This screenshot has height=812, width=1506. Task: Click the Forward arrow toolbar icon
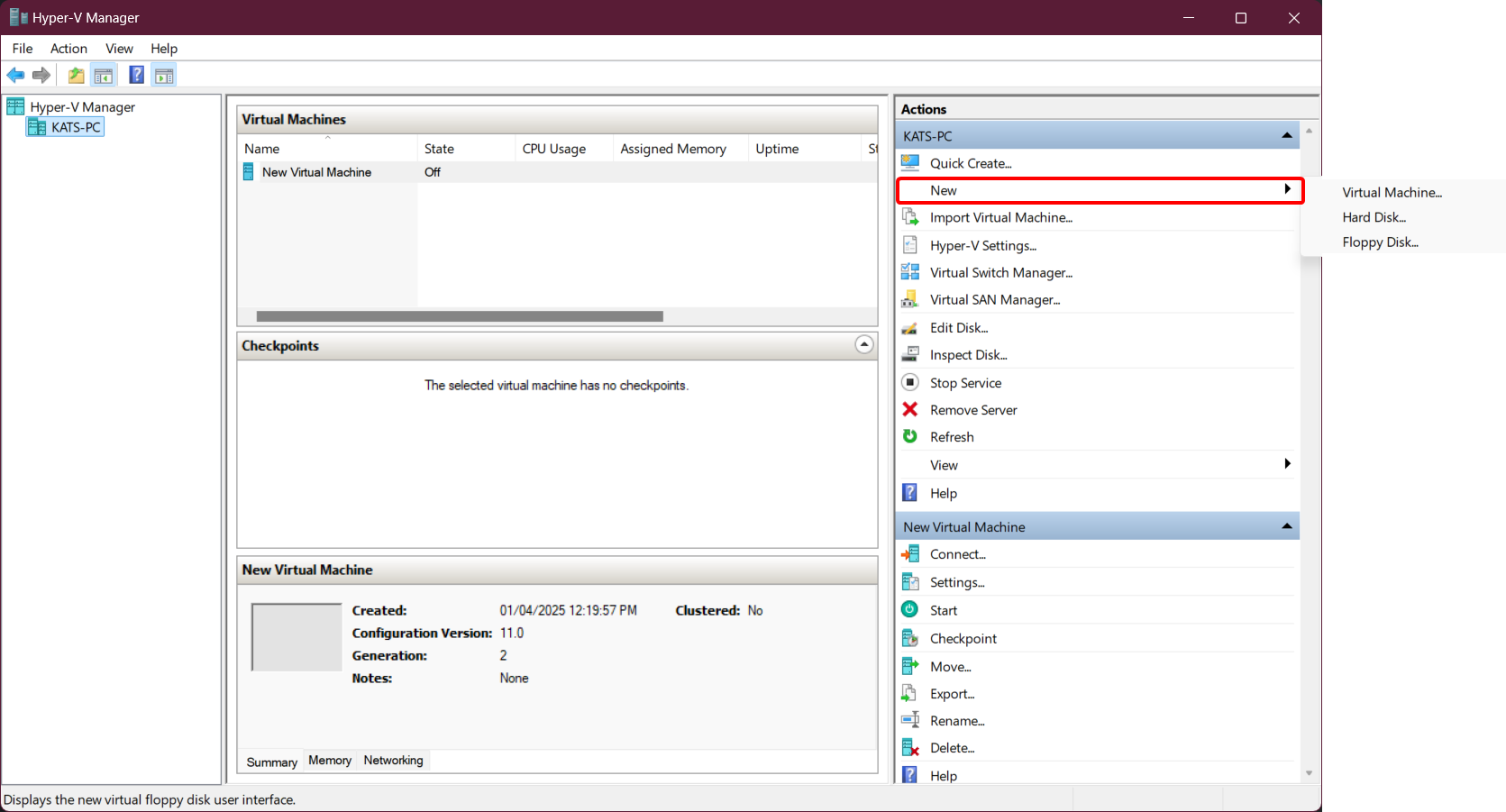coord(41,75)
